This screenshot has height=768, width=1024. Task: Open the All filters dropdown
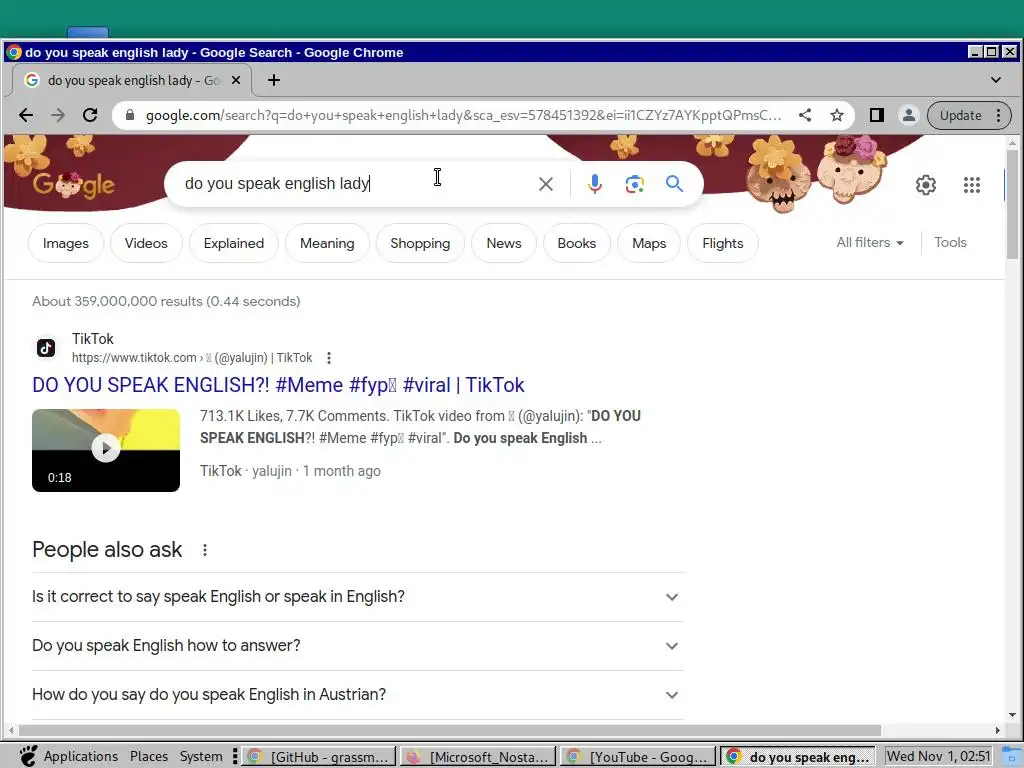pos(870,242)
